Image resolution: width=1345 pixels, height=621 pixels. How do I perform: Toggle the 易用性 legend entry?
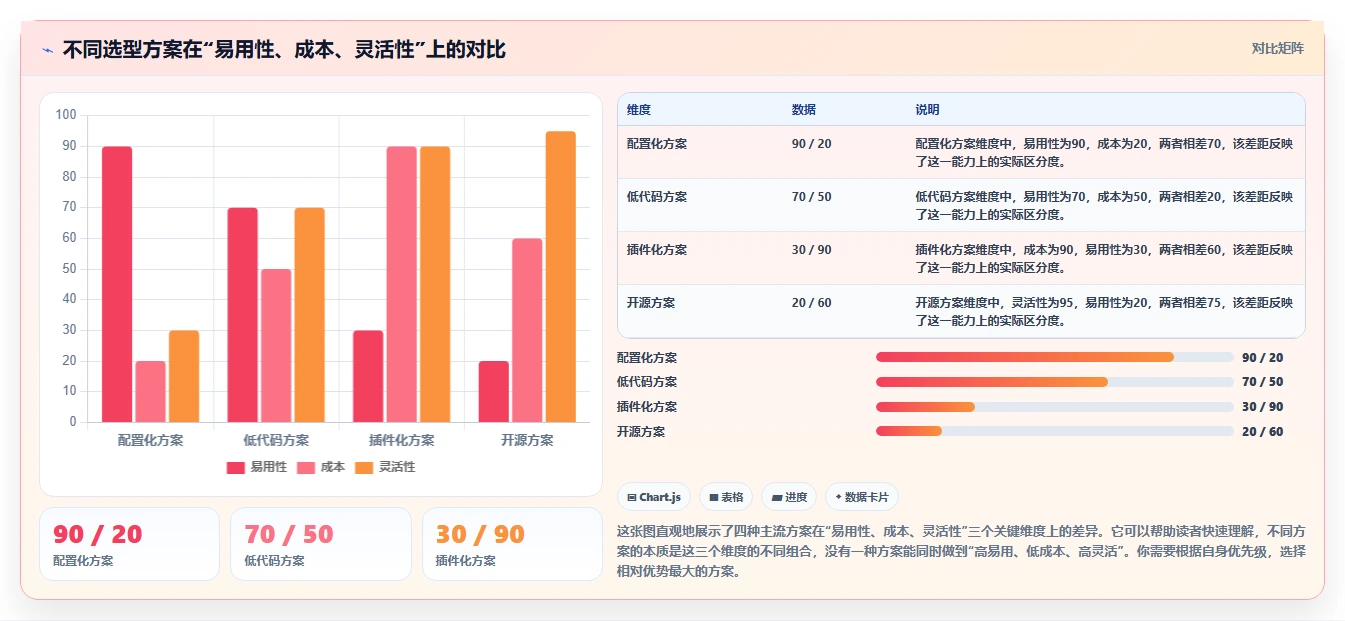[257, 467]
